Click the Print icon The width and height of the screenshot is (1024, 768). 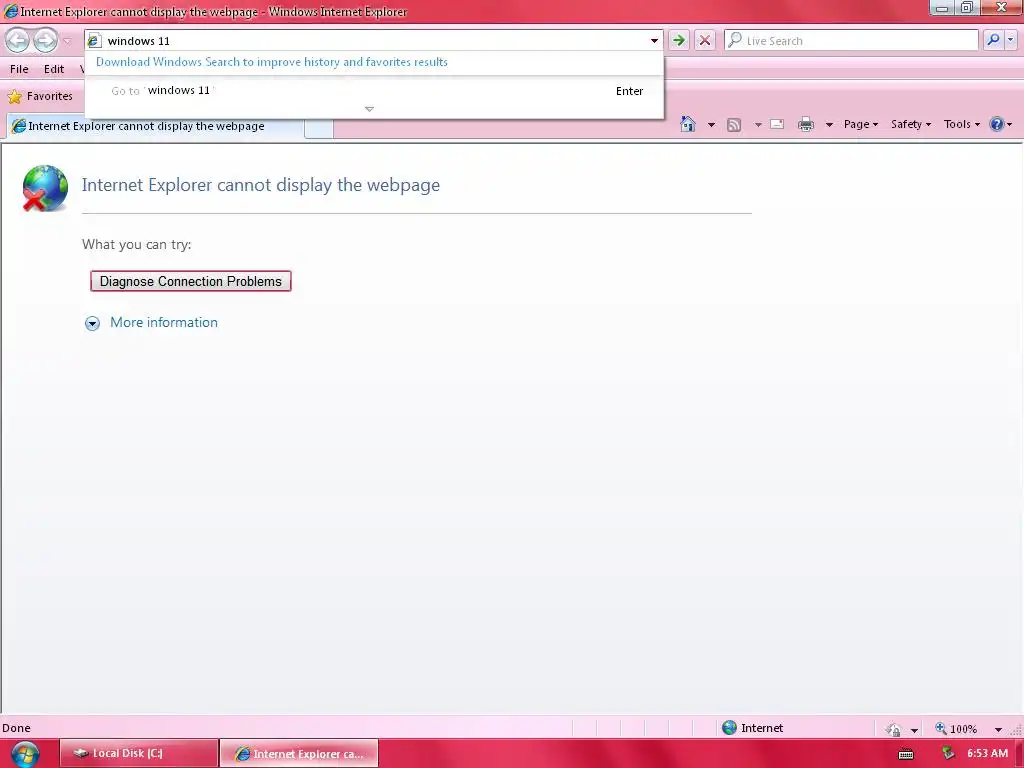pyautogui.click(x=806, y=124)
